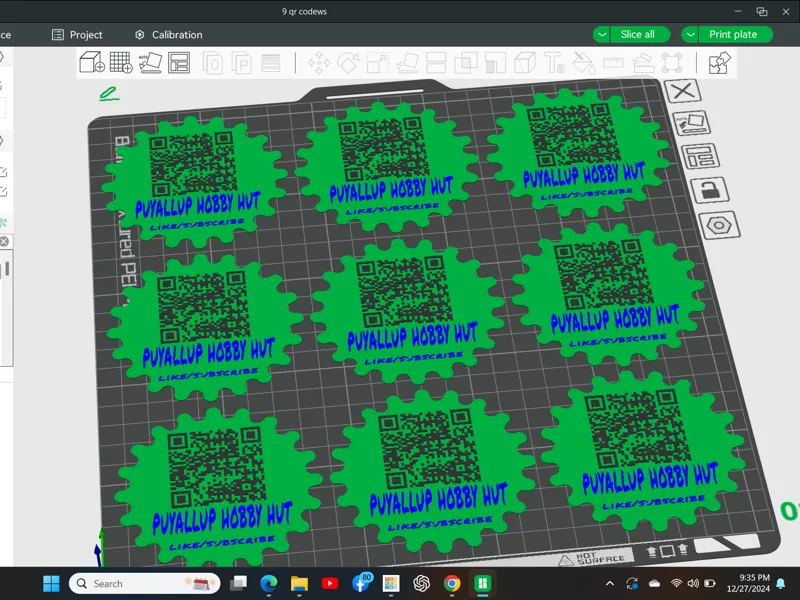Click the battery tray icon
This screenshot has height=600, width=800.
click(x=710, y=583)
